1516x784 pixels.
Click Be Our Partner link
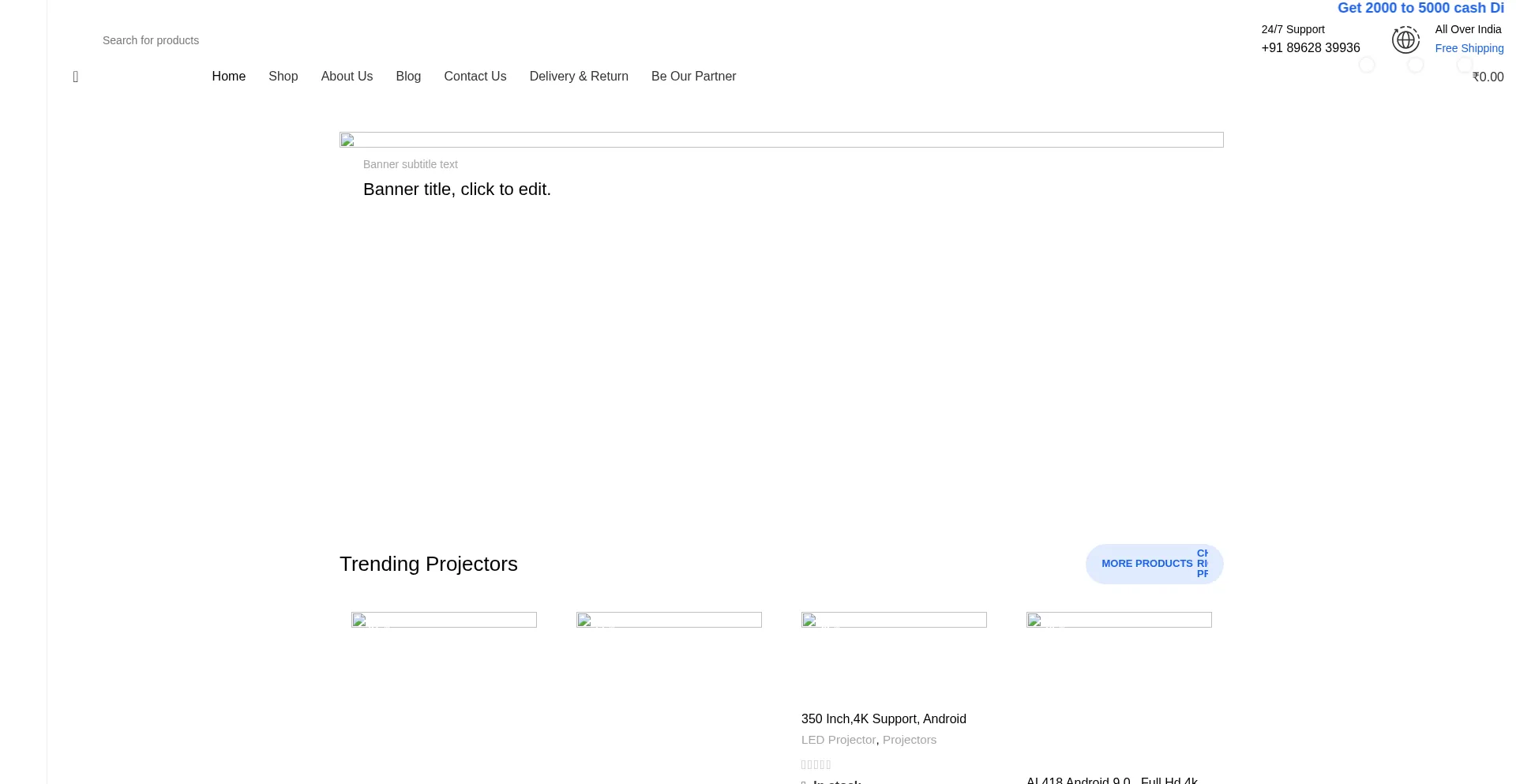click(x=693, y=77)
